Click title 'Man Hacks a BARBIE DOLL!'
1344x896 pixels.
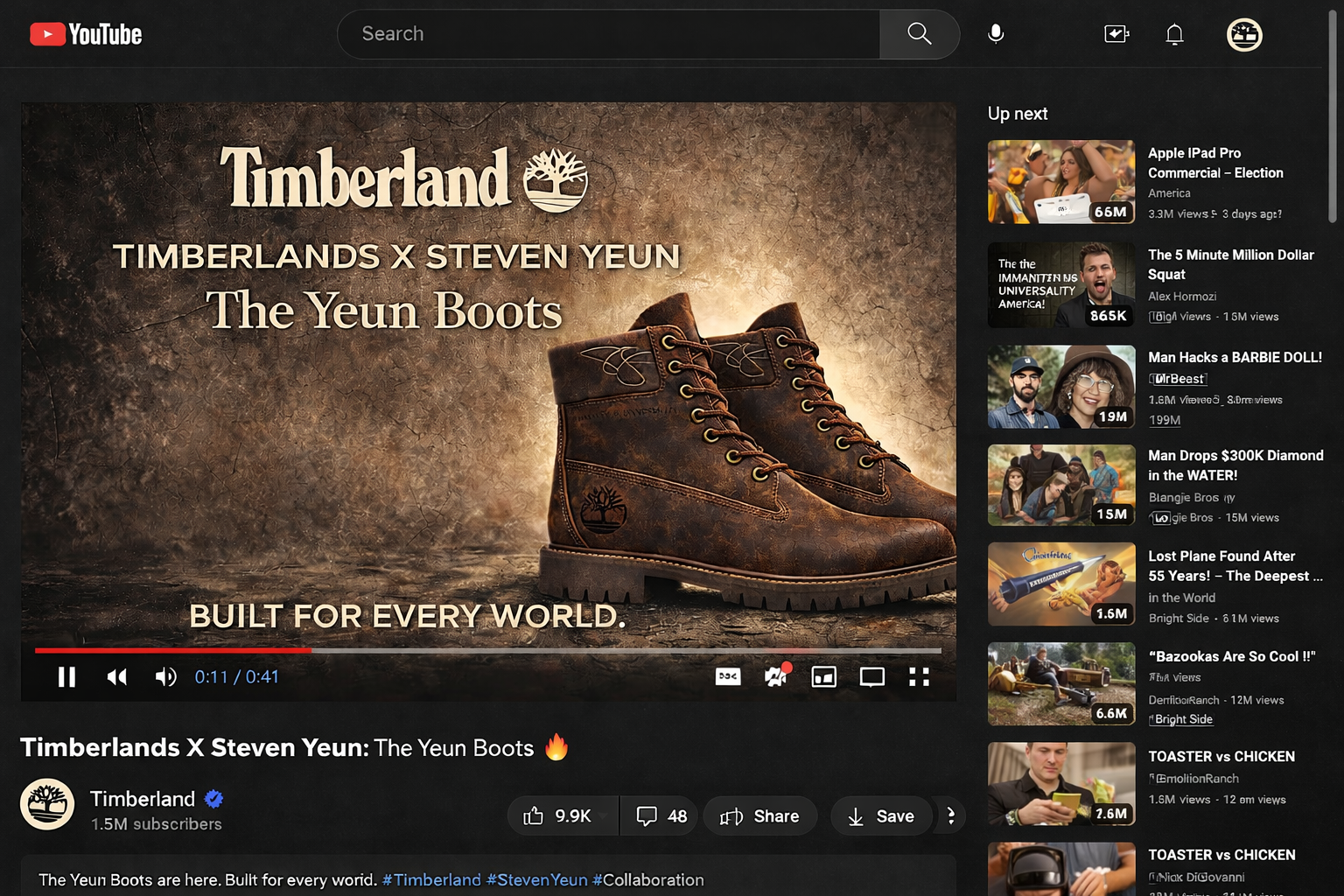[1235, 357]
